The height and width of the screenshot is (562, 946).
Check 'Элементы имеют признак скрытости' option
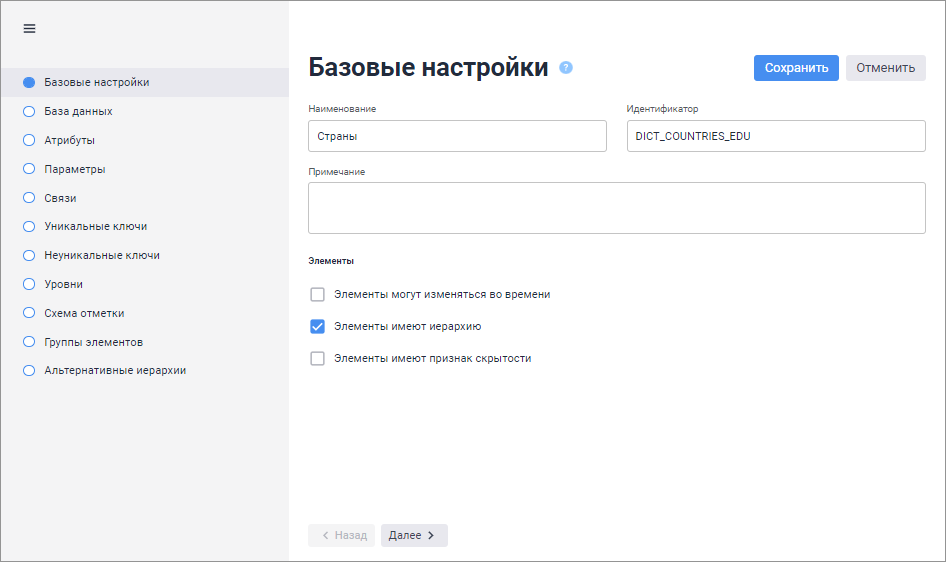tap(318, 358)
